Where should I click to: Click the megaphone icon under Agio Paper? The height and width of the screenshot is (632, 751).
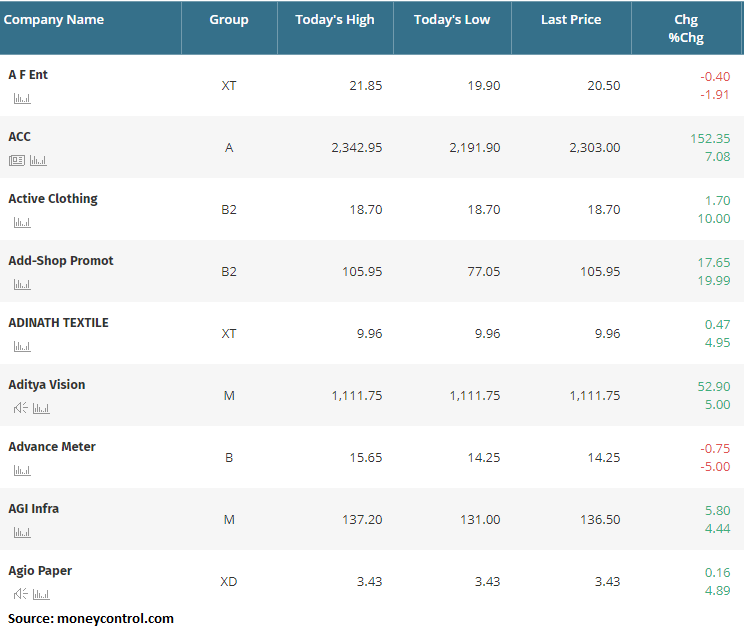(x=20, y=594)
